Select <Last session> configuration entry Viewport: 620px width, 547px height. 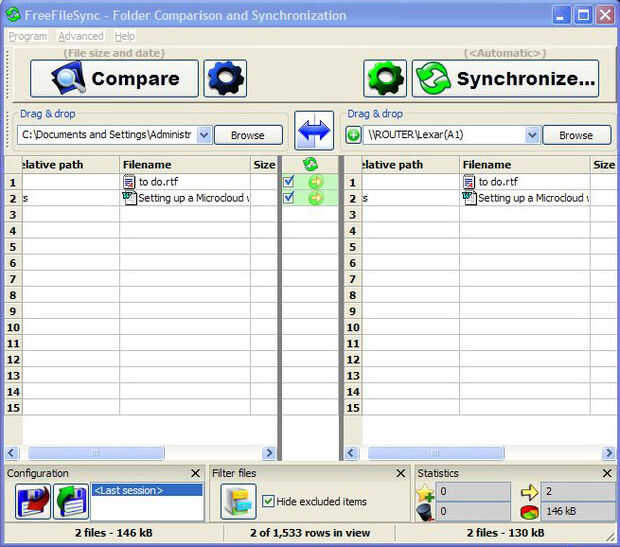pyautogui.click(x=147, y=490)
